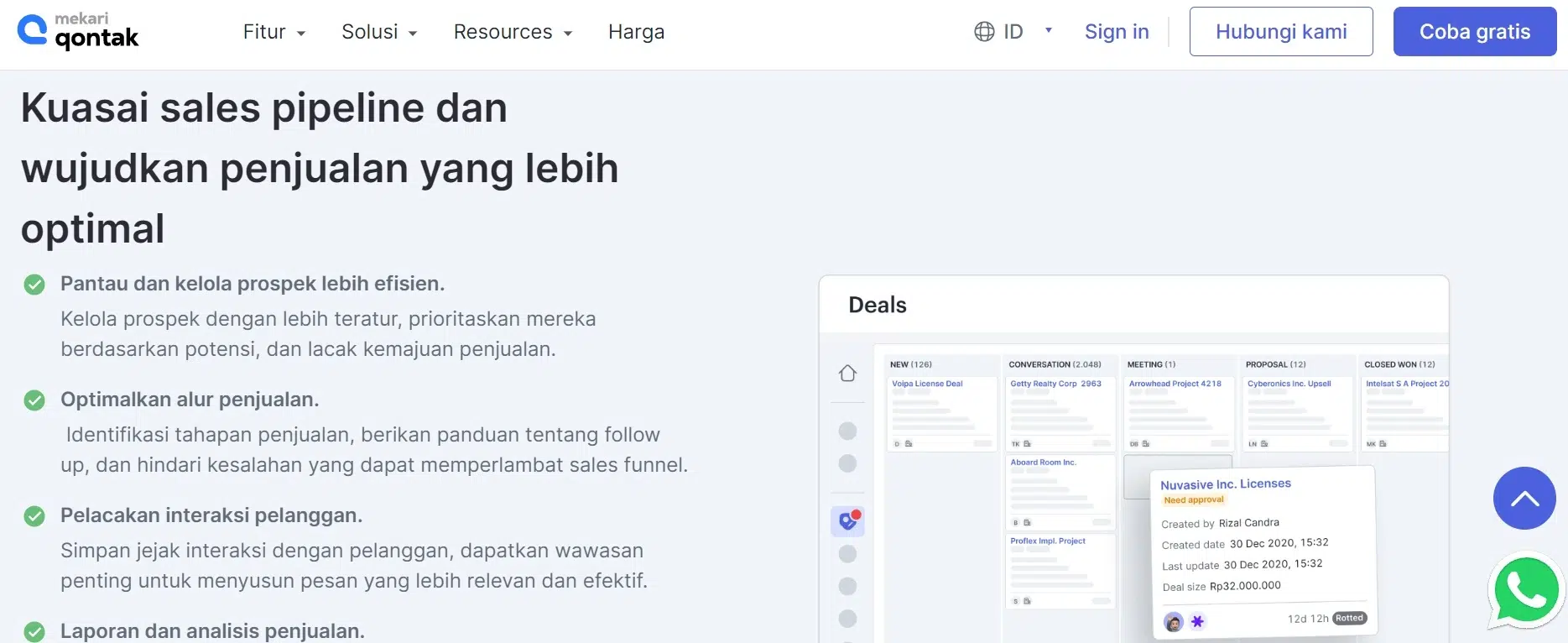Image resolution: width=1568 pixels, height=643 pixels.
Task: Click the Rotted status badge
Action: coord(1349,618)
